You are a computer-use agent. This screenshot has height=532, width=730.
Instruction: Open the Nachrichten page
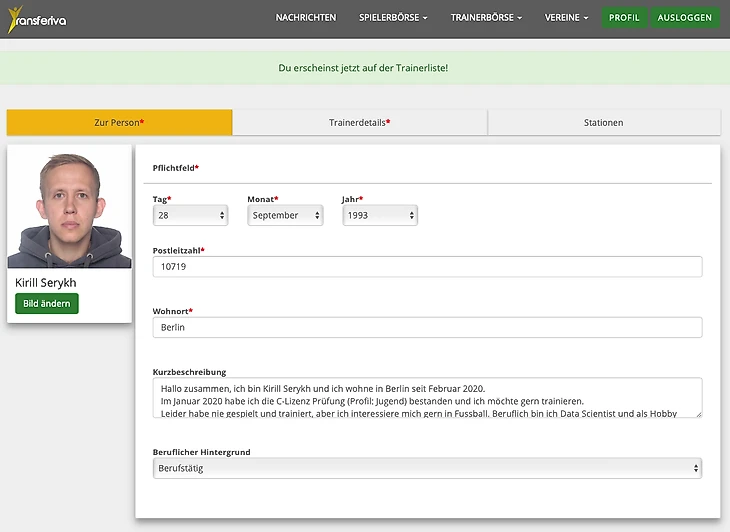click(x=306, y=18)
